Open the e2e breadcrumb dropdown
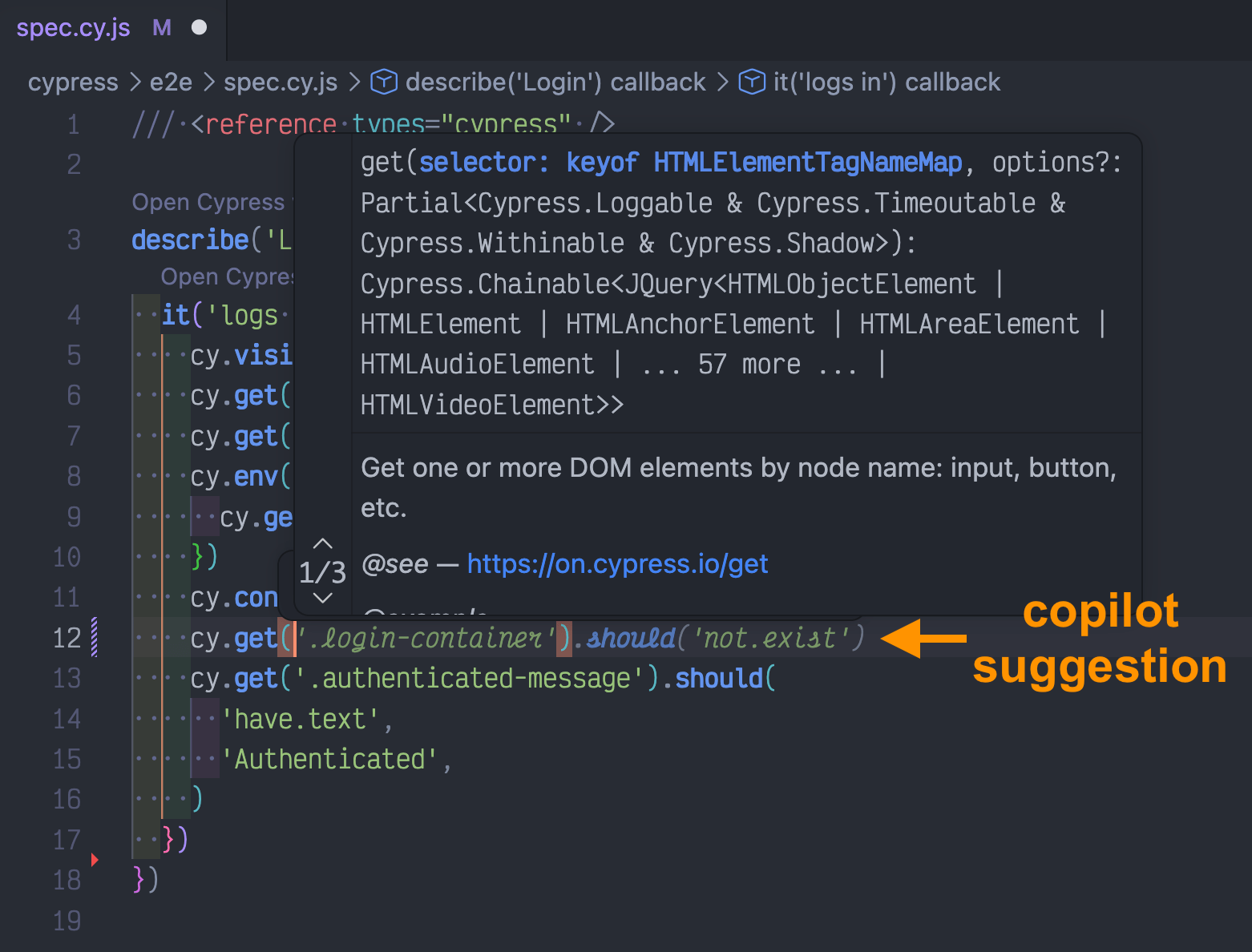Screen dimensions: 1252x952 click(x=170, y=82)
